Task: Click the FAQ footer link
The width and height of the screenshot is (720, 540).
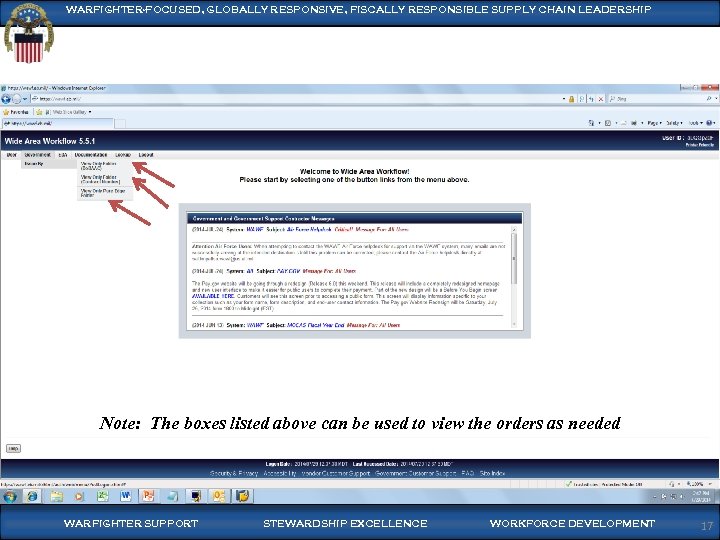Action: tap(468, 473)
